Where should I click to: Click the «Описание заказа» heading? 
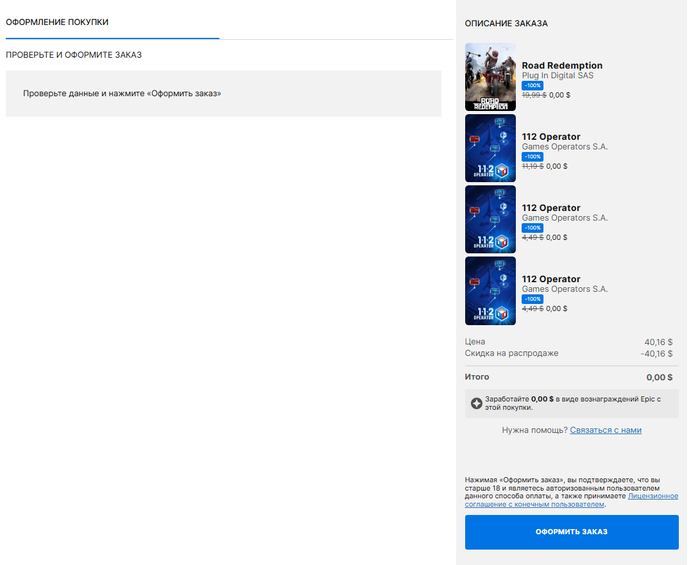pyautogui.click(x=506, y=23)
